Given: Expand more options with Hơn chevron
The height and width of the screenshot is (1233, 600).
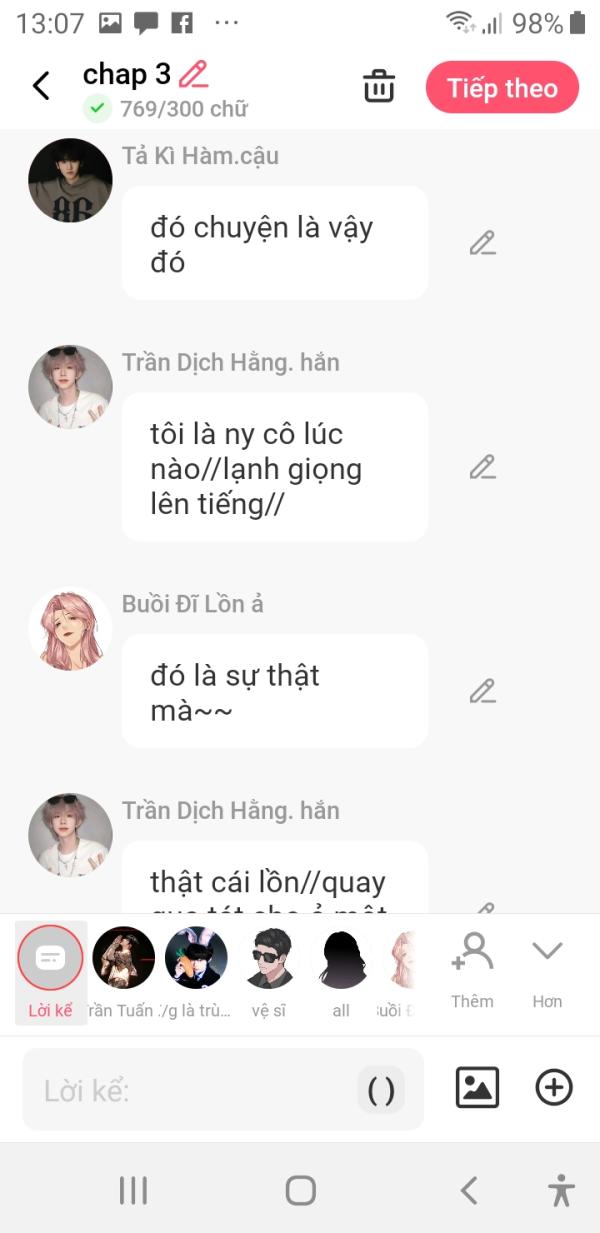Looking at the screenshot, I should (x=547, y=970).
